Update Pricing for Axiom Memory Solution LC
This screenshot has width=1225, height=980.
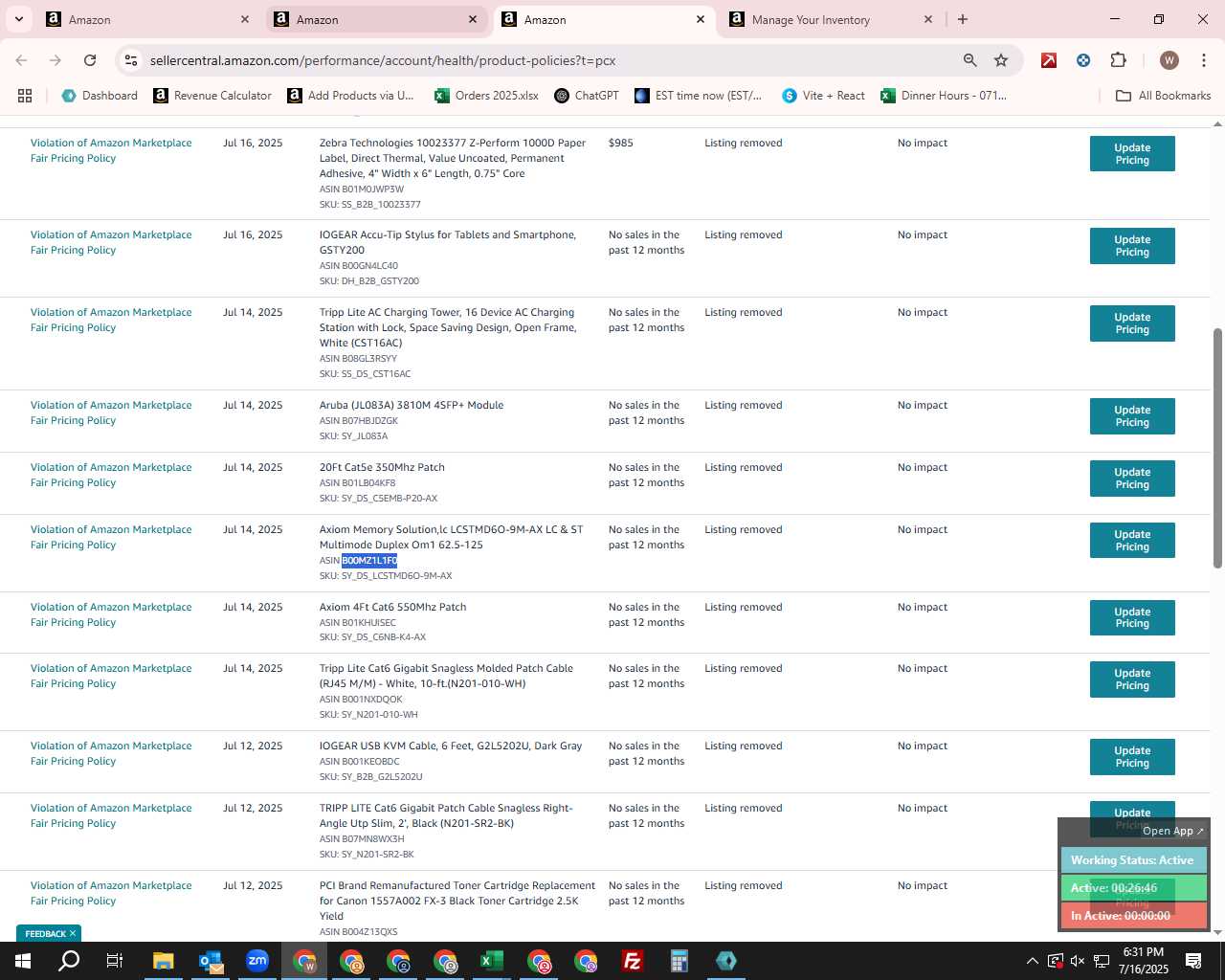click(1132, 541)
